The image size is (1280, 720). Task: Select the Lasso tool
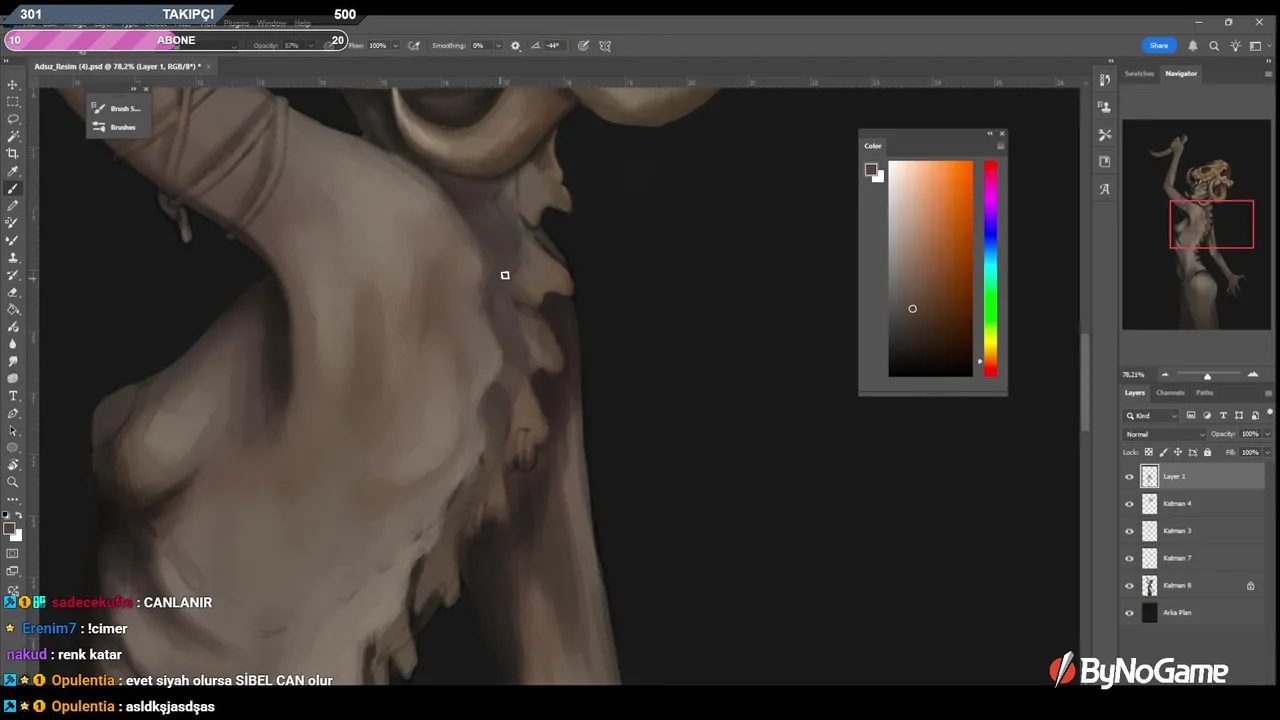pyautogui.click(x=13, y=119)
